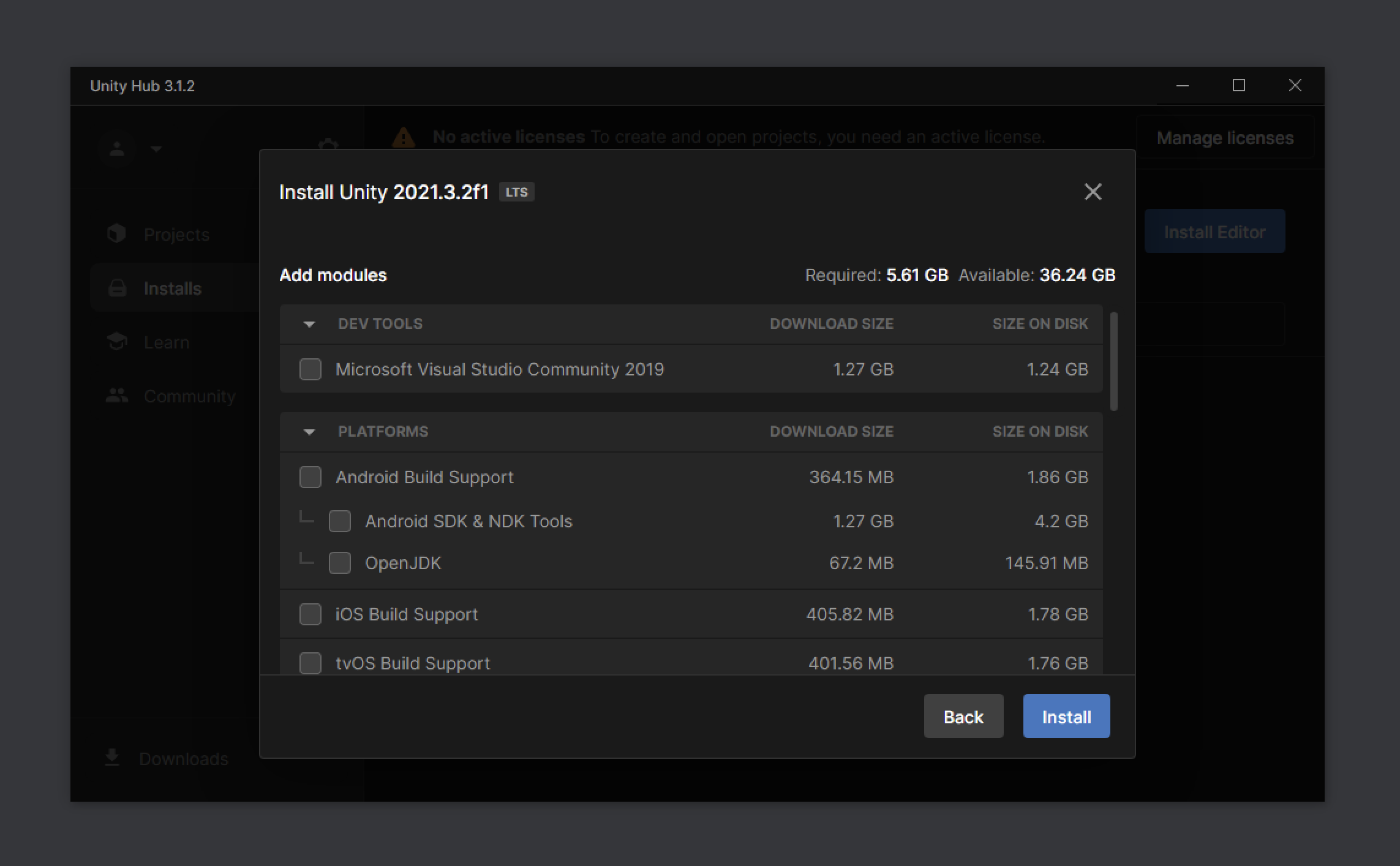Click the Install Editor button
The width and height of the screenshot is (1400, 866).
pos(1214,232)
